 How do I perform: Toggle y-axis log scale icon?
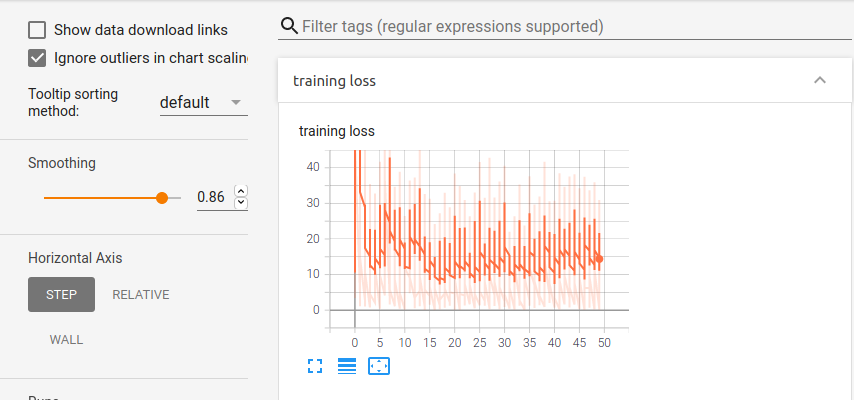point(347,366)
